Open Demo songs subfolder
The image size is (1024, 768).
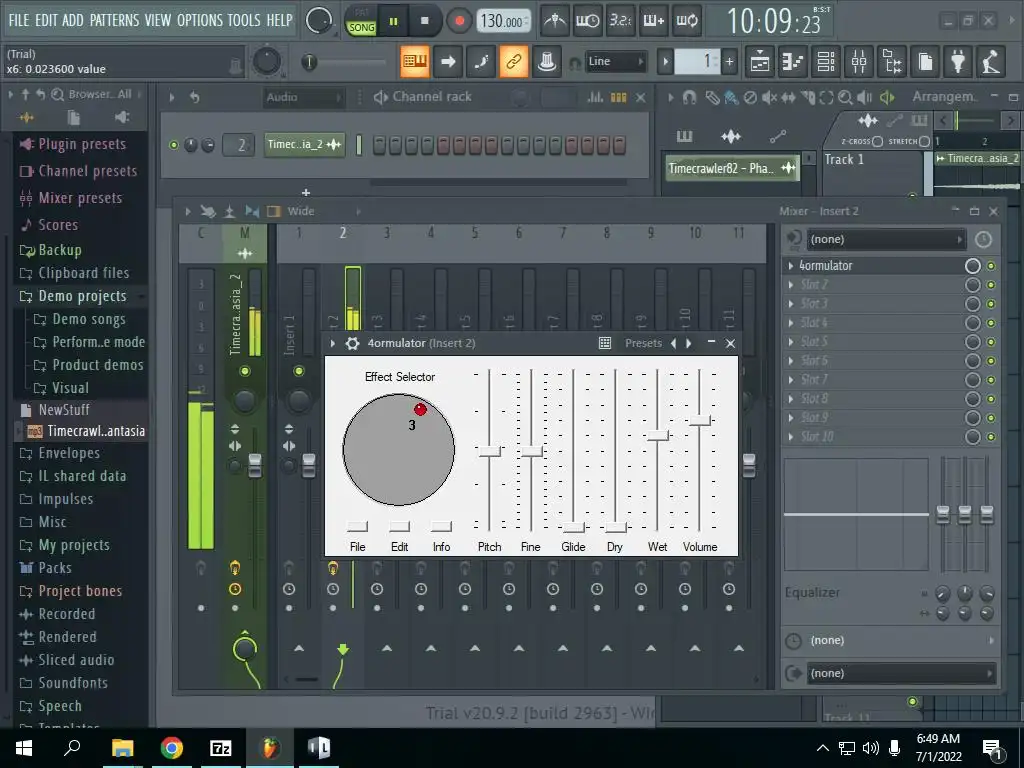tap(88, 319)
